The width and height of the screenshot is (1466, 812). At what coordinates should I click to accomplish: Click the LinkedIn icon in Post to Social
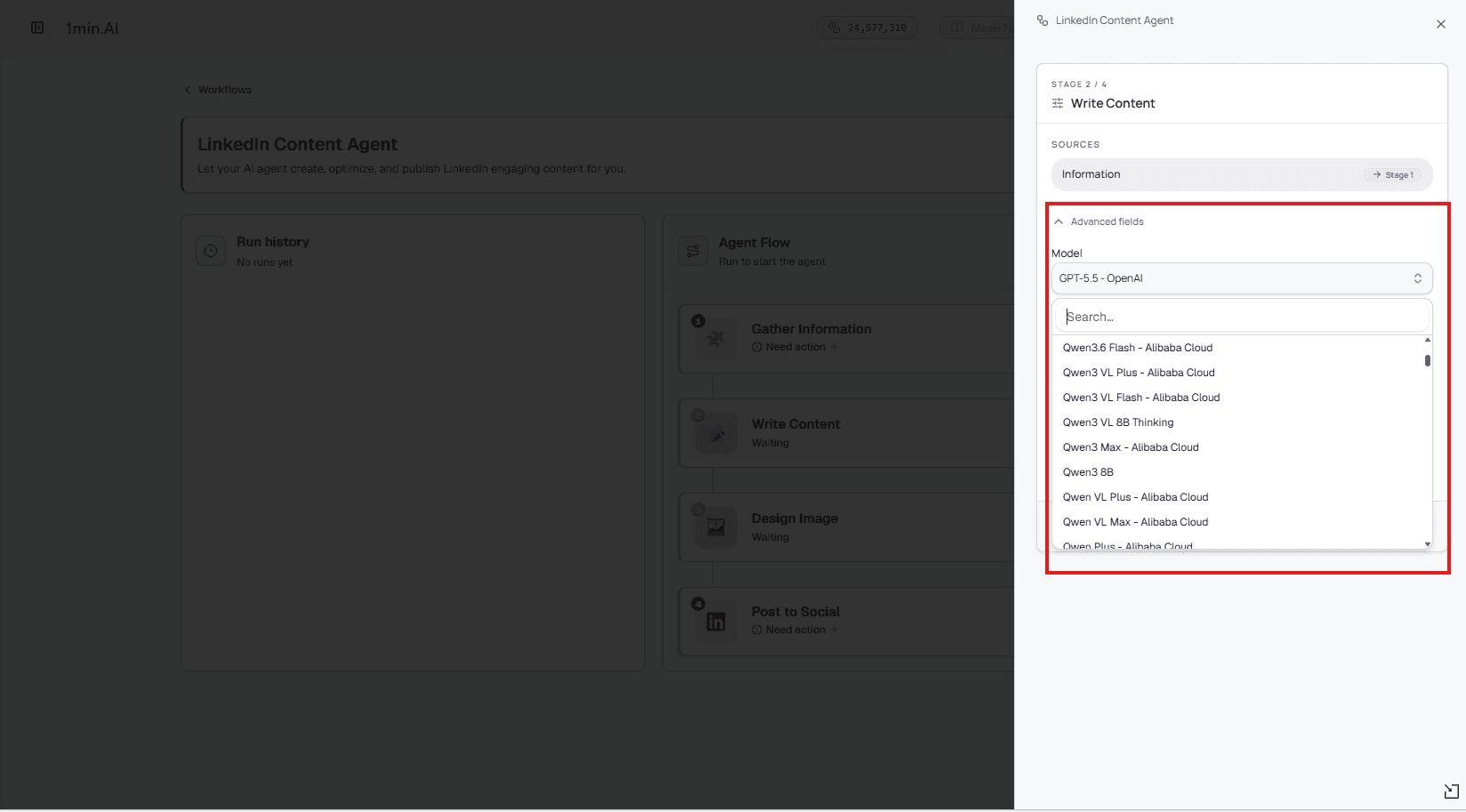click(716, 622)
